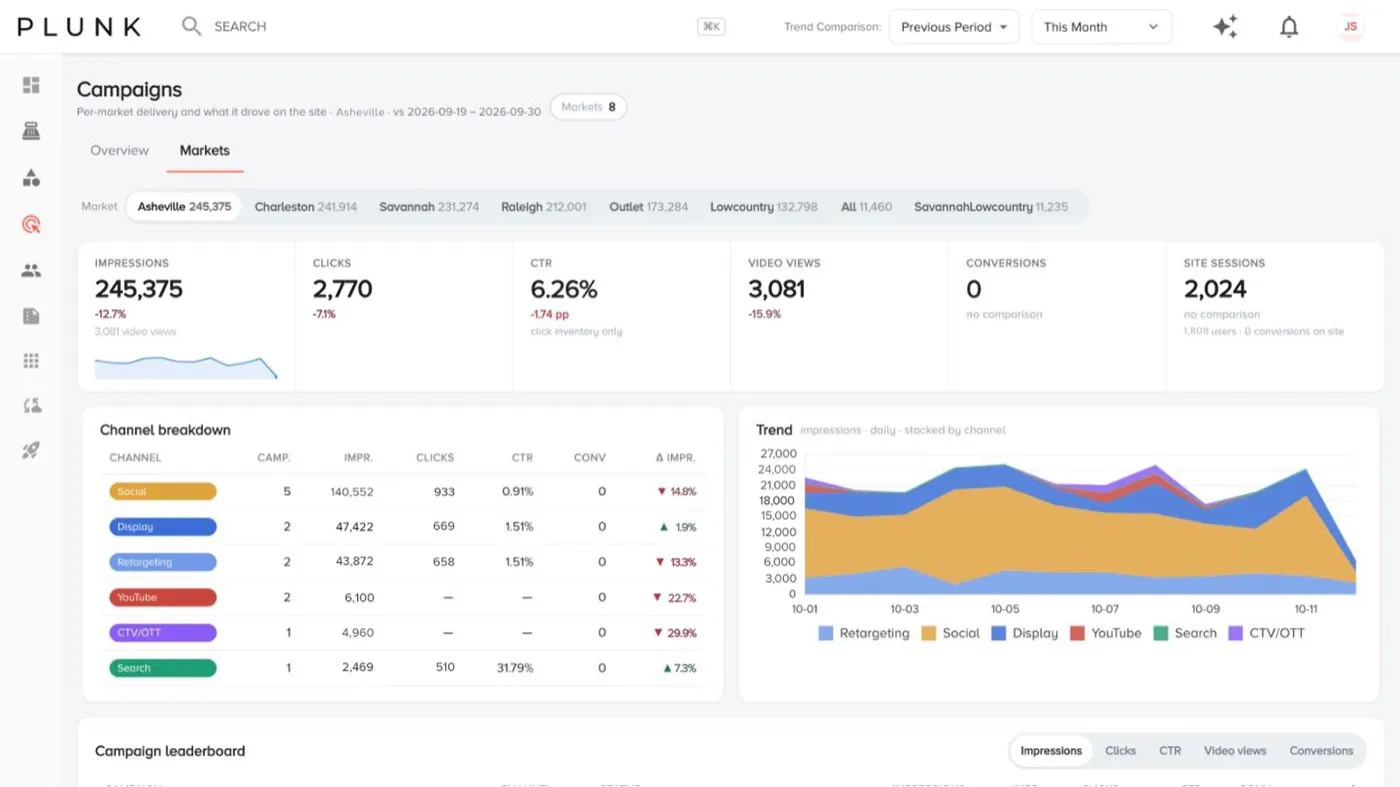The height and width of the screenshot is (787, 1400).
Task: Switch to the Markets tab
Action: pyautogui.click(x=205, y=150)
